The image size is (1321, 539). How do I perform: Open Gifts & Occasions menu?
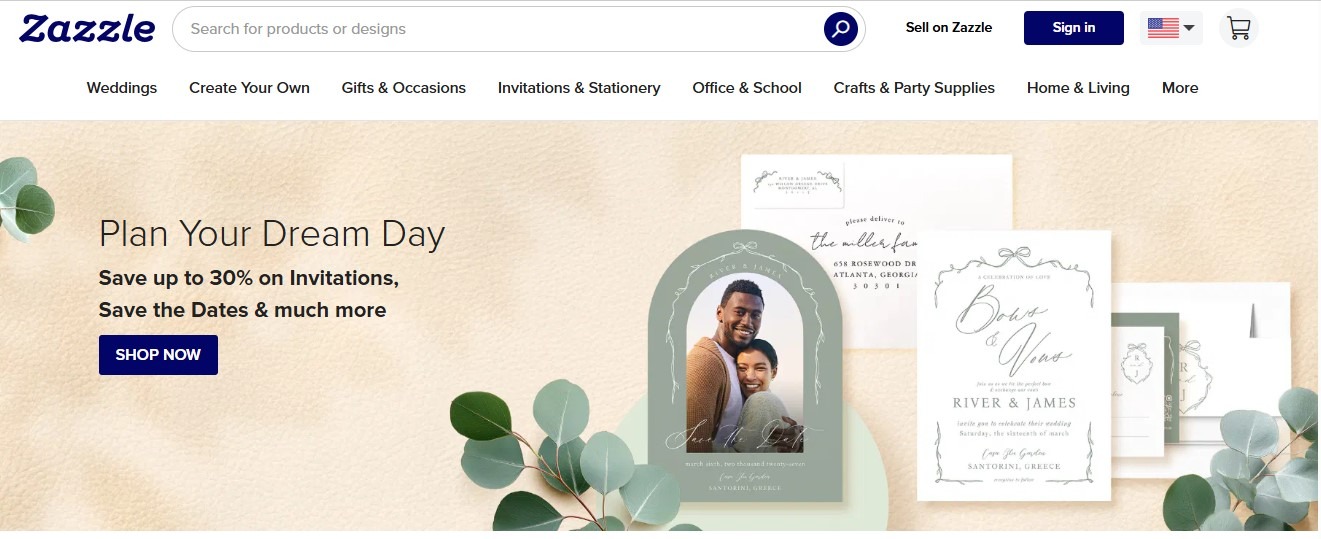click(x=404, y=88)
